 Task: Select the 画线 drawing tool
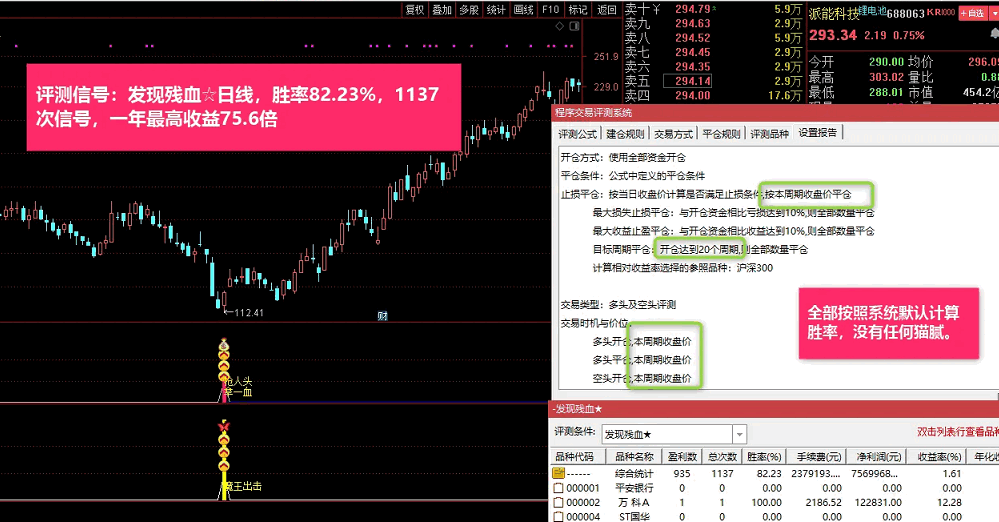pyautogui.click(x=524, y=10)
